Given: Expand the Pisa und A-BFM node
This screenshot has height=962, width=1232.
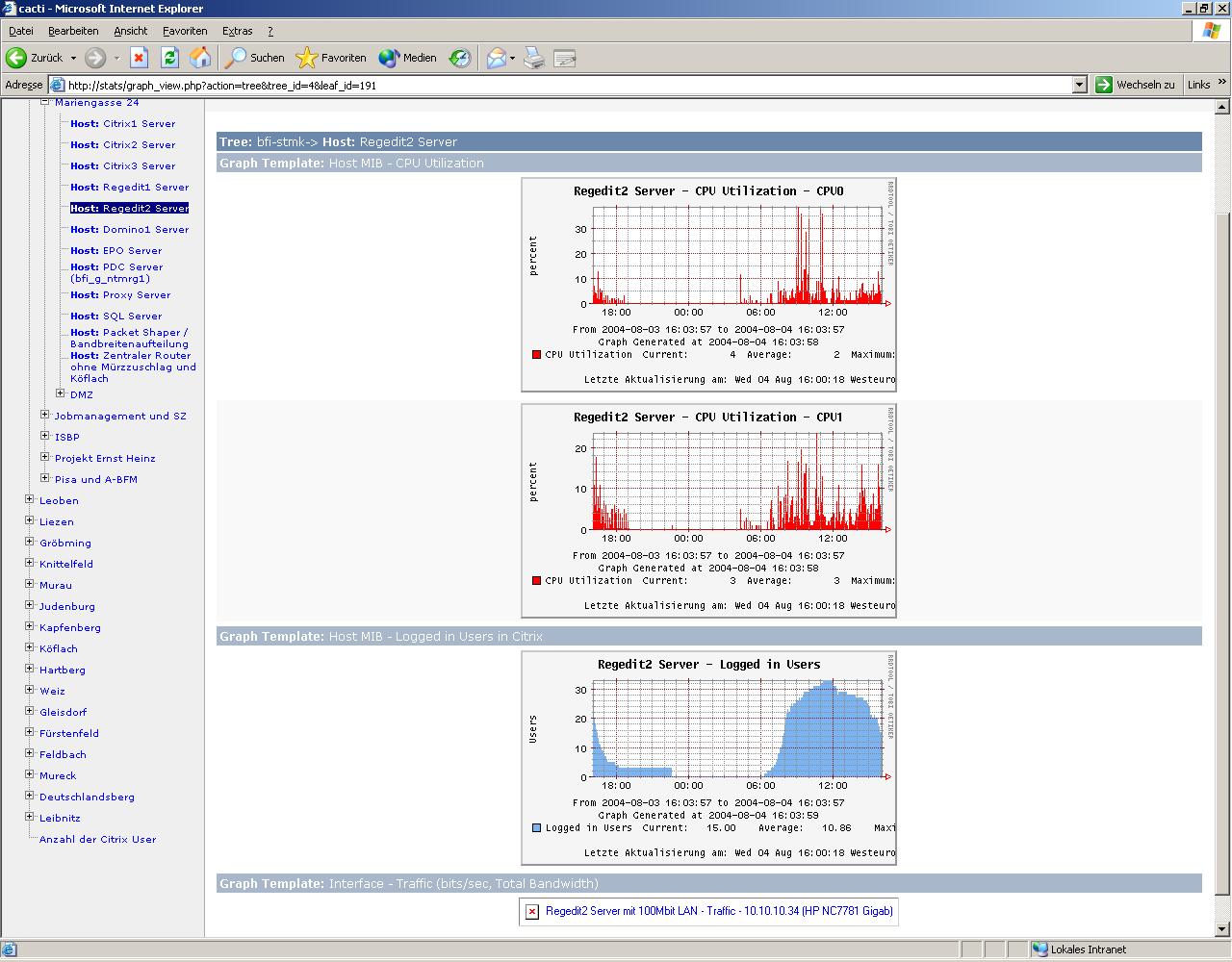Looking at the screenshot, I should 44,478.
